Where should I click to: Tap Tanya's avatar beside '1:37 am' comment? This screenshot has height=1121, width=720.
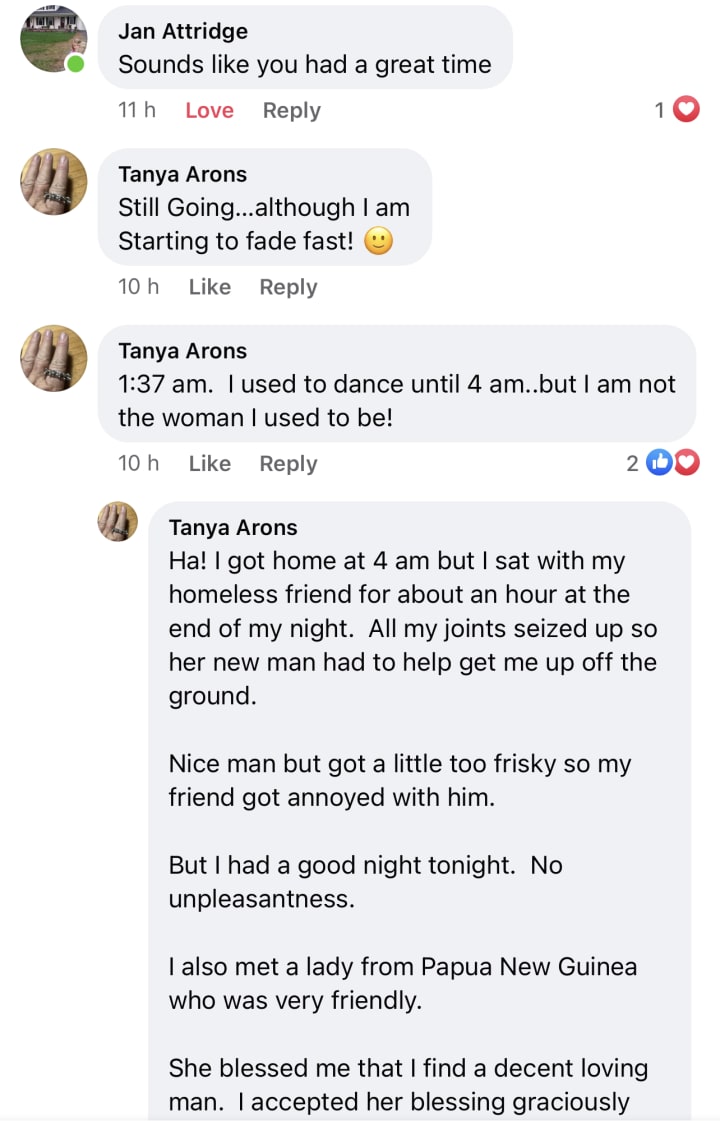tap(53, 358)
